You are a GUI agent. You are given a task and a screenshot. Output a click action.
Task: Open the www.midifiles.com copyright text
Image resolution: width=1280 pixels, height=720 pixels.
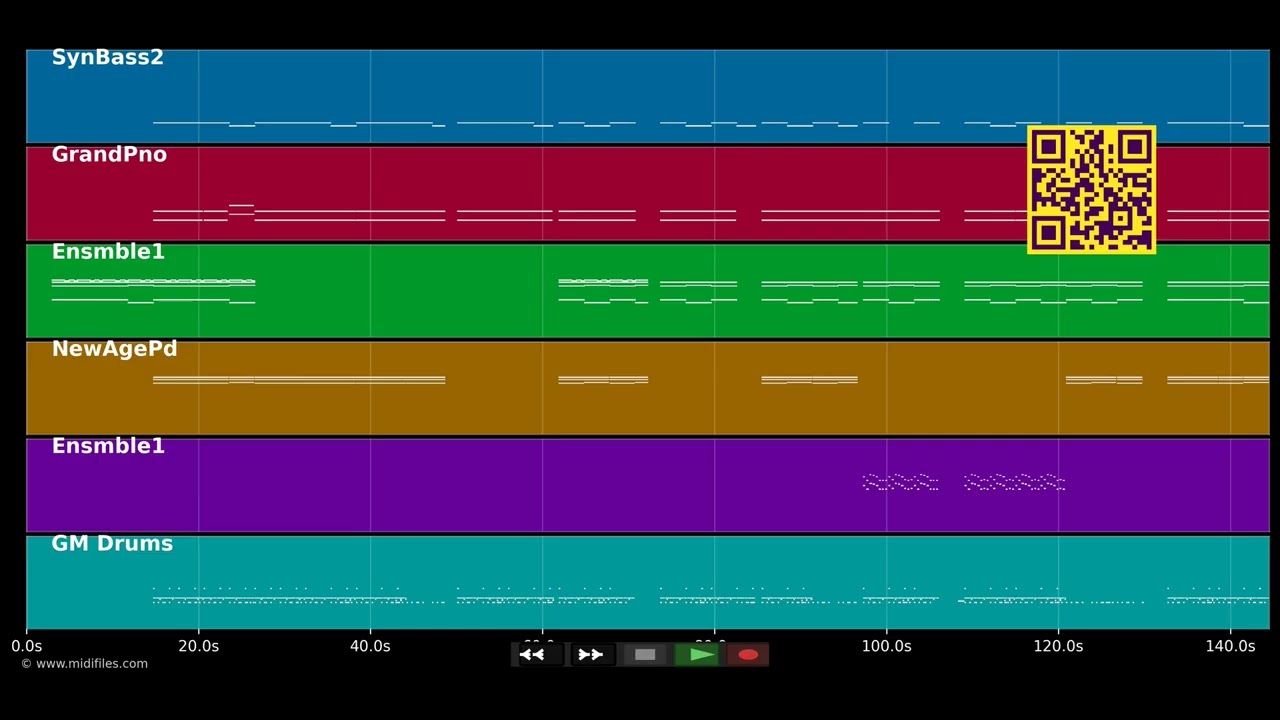coord(84,664)
